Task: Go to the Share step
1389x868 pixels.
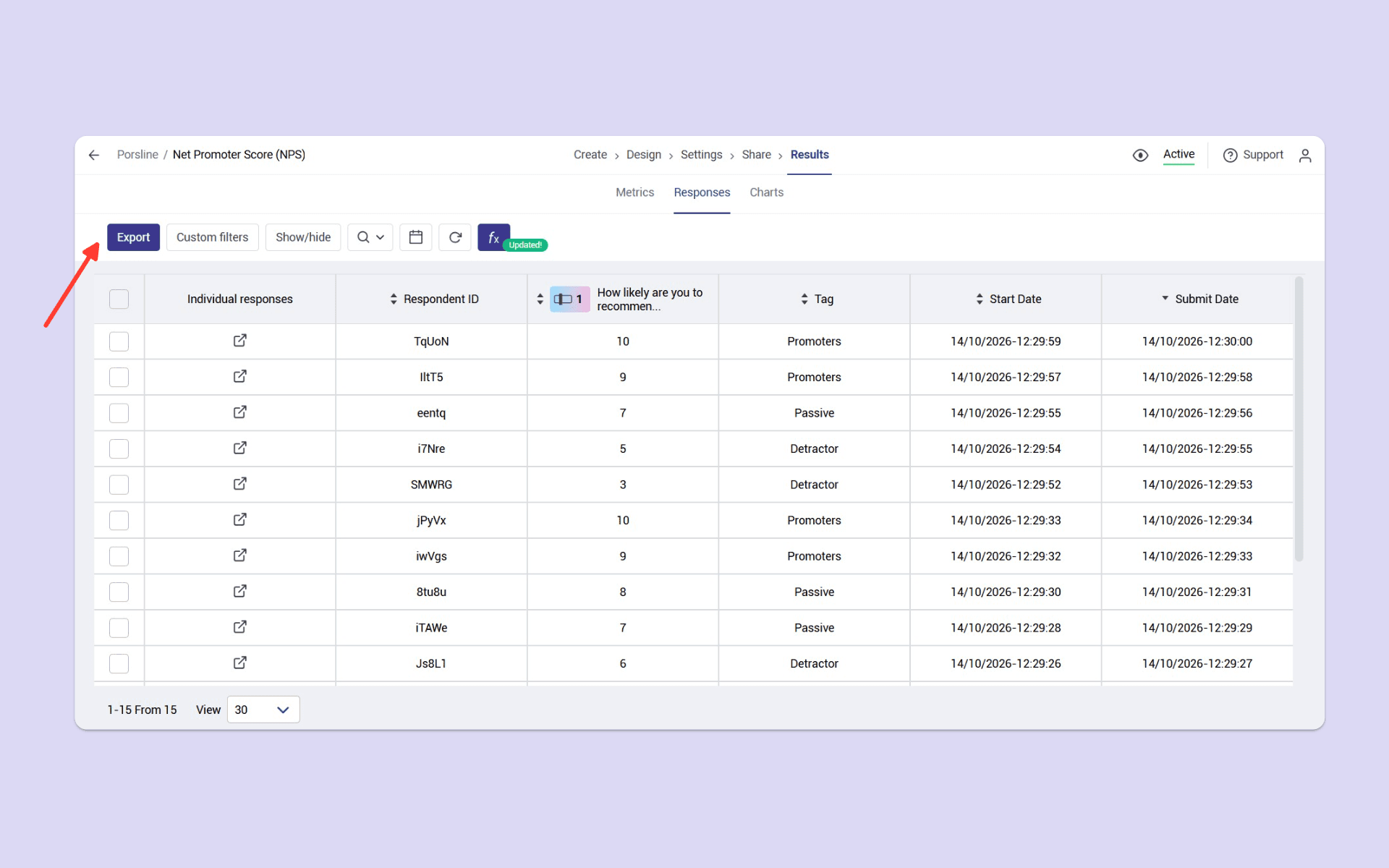Action: pos(756,155)
